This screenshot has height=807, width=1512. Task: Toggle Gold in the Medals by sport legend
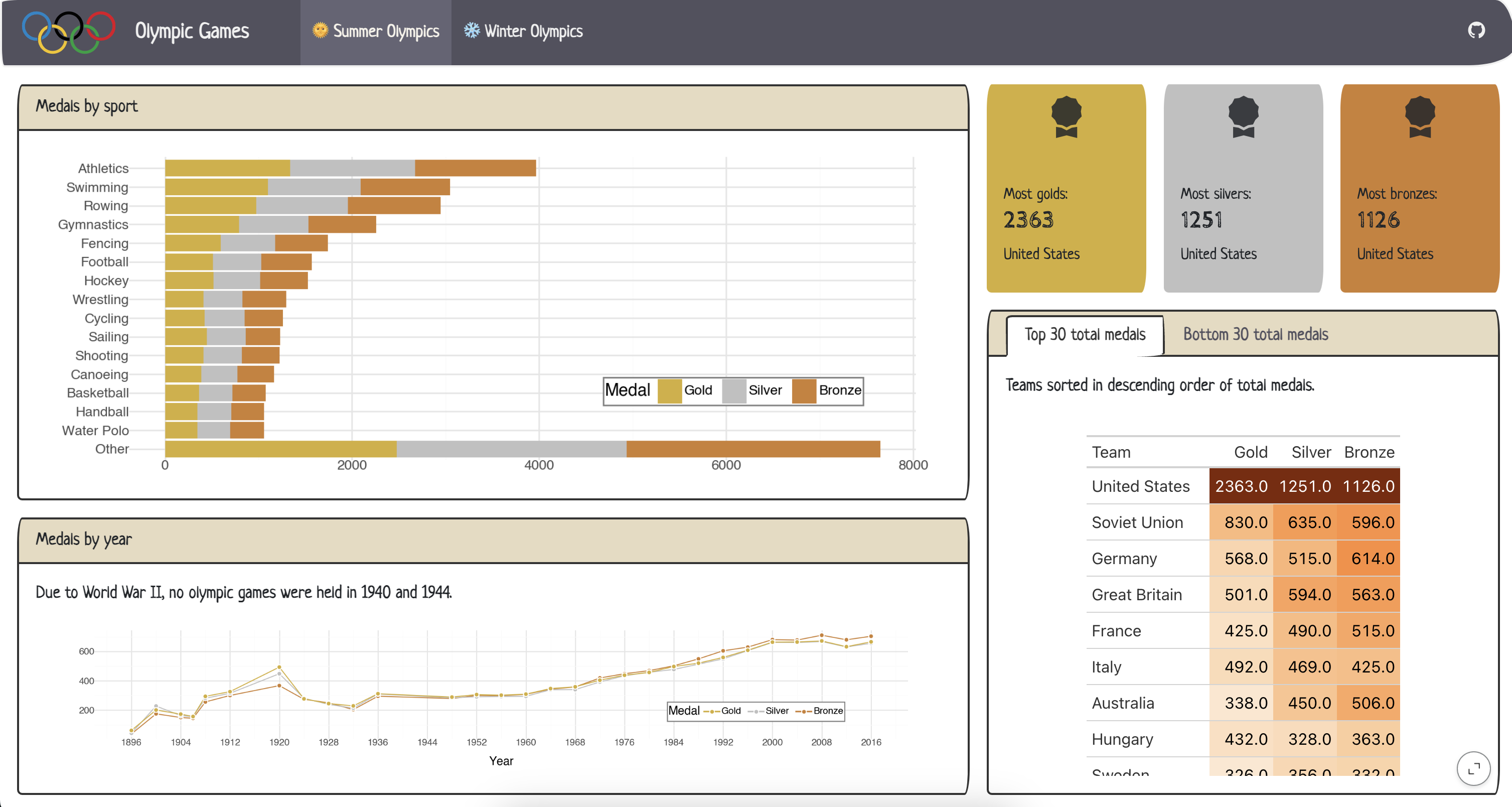(671, 390)
